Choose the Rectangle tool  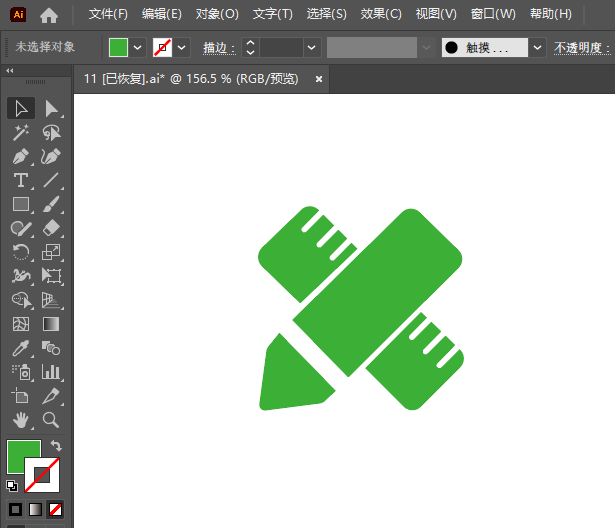click(x=20, y=204)
